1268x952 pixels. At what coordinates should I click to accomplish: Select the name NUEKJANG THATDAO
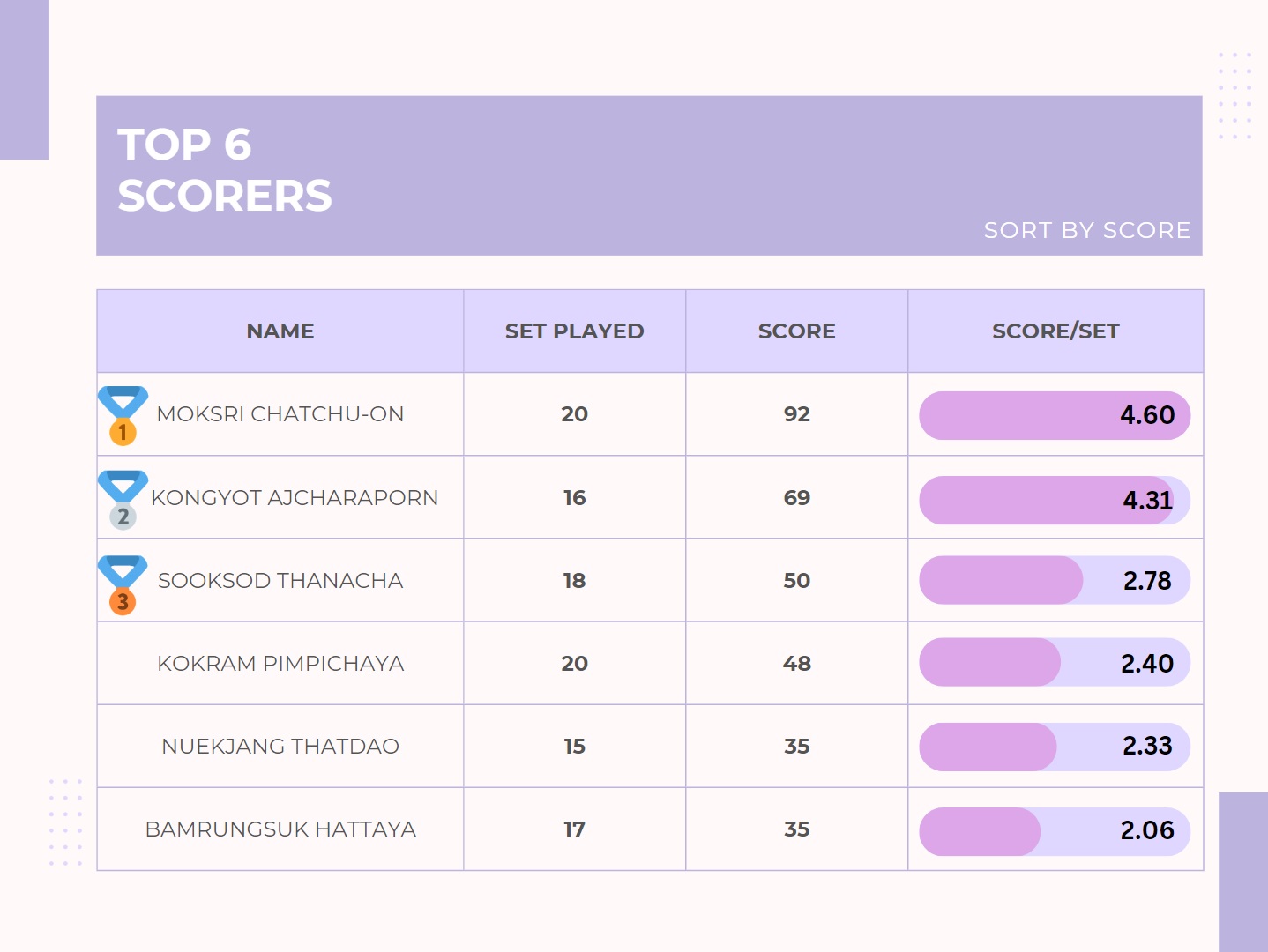280,747
